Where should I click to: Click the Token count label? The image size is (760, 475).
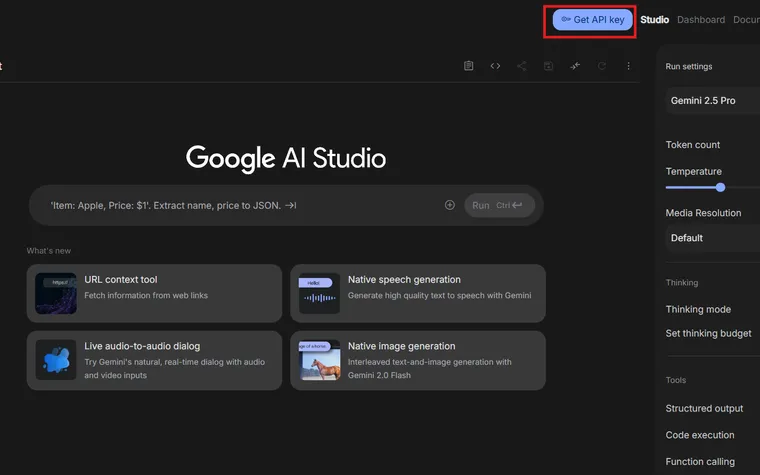693,145
